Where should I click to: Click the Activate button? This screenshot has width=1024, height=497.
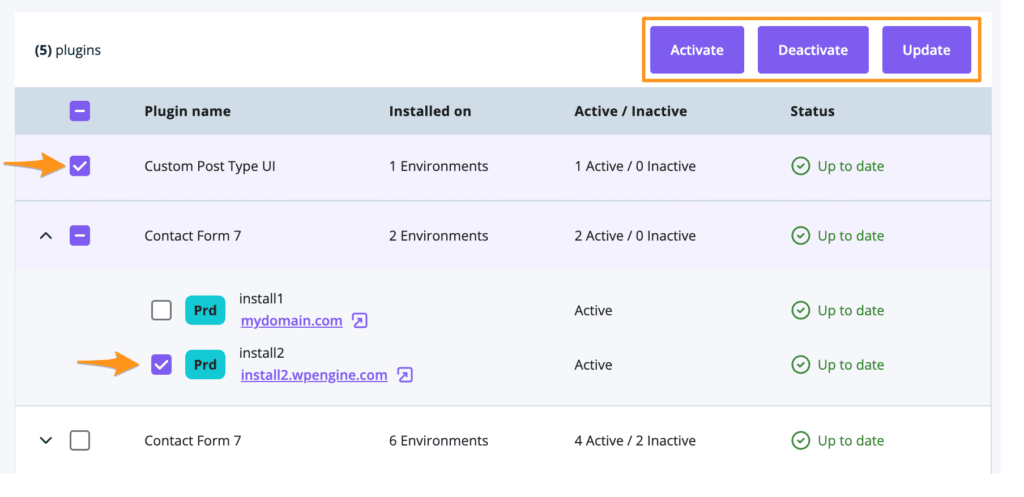click(696, 50)
